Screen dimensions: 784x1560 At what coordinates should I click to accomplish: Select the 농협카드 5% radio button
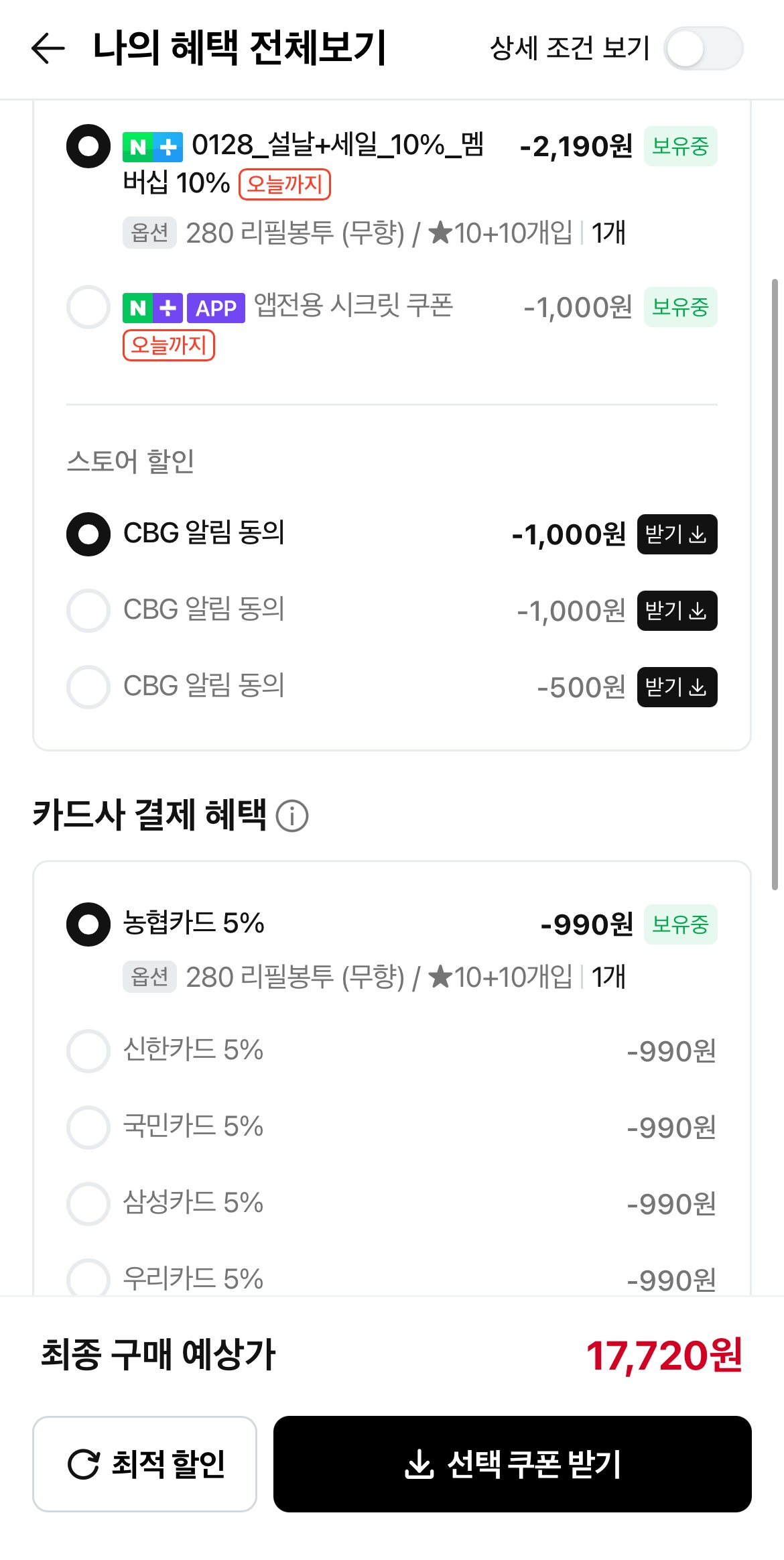point(88,924)
